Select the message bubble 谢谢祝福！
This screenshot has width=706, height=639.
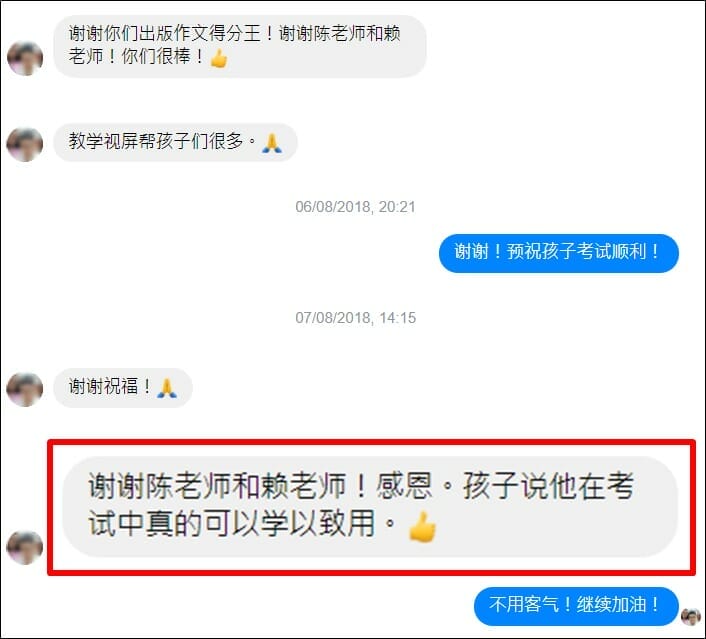click(123, 388)
